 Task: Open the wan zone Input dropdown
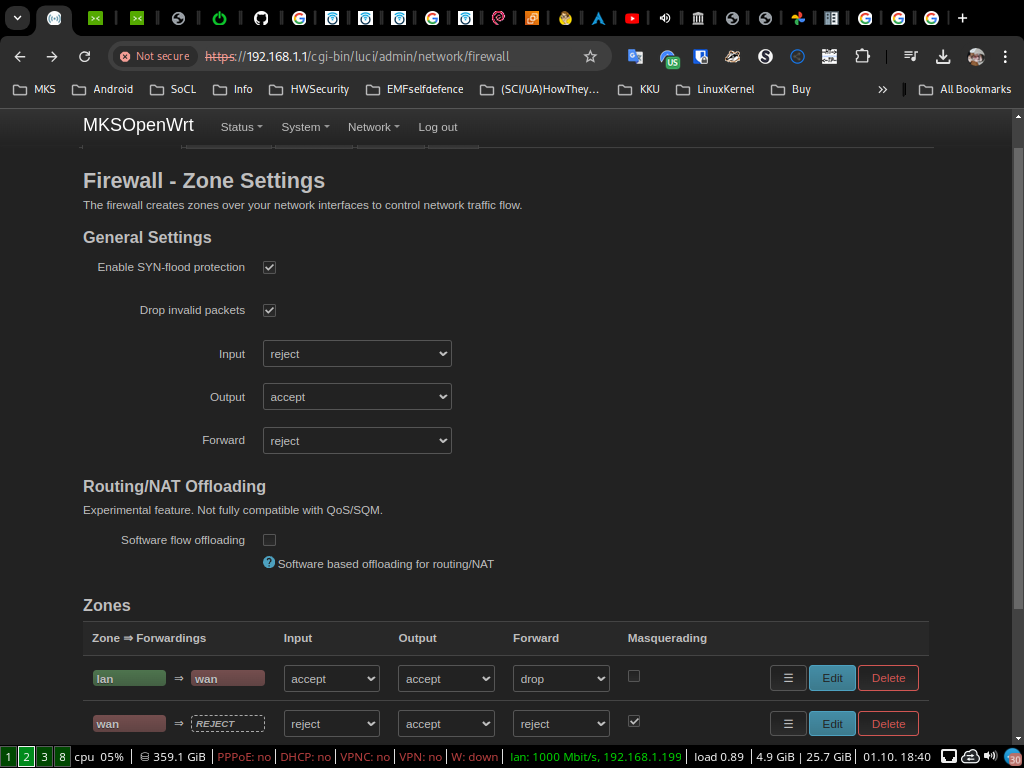332,724
